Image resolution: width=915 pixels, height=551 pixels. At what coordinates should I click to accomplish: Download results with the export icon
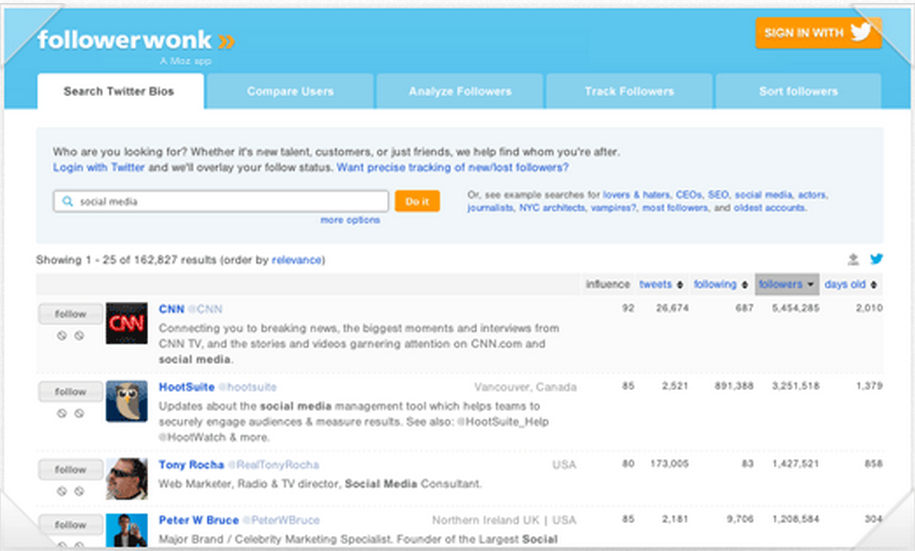tap(853, 259)
